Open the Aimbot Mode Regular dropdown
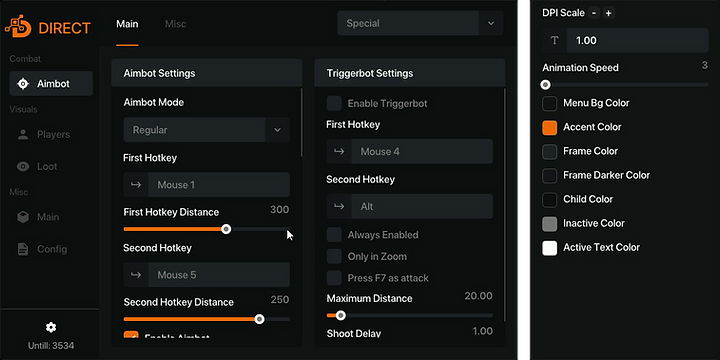 click(207, 130)
